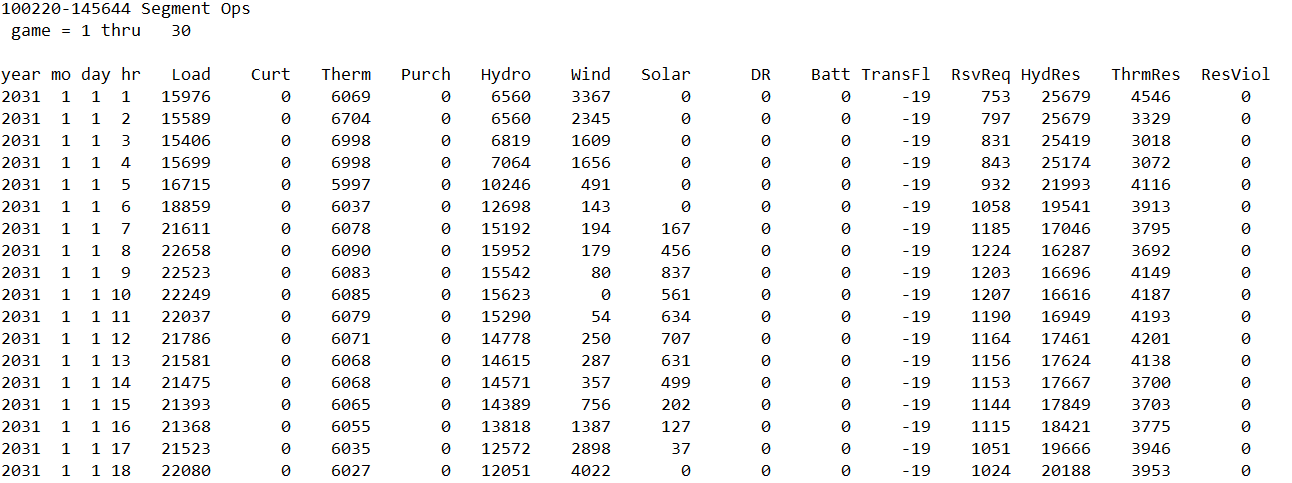
Task: Click the HydRes value 21993
Action: pos(1065,185)
